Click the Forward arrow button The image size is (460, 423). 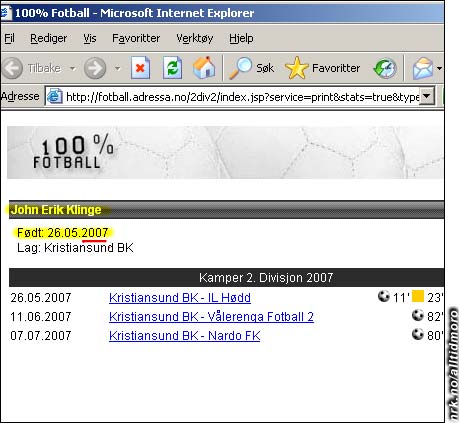click(95, 68)
